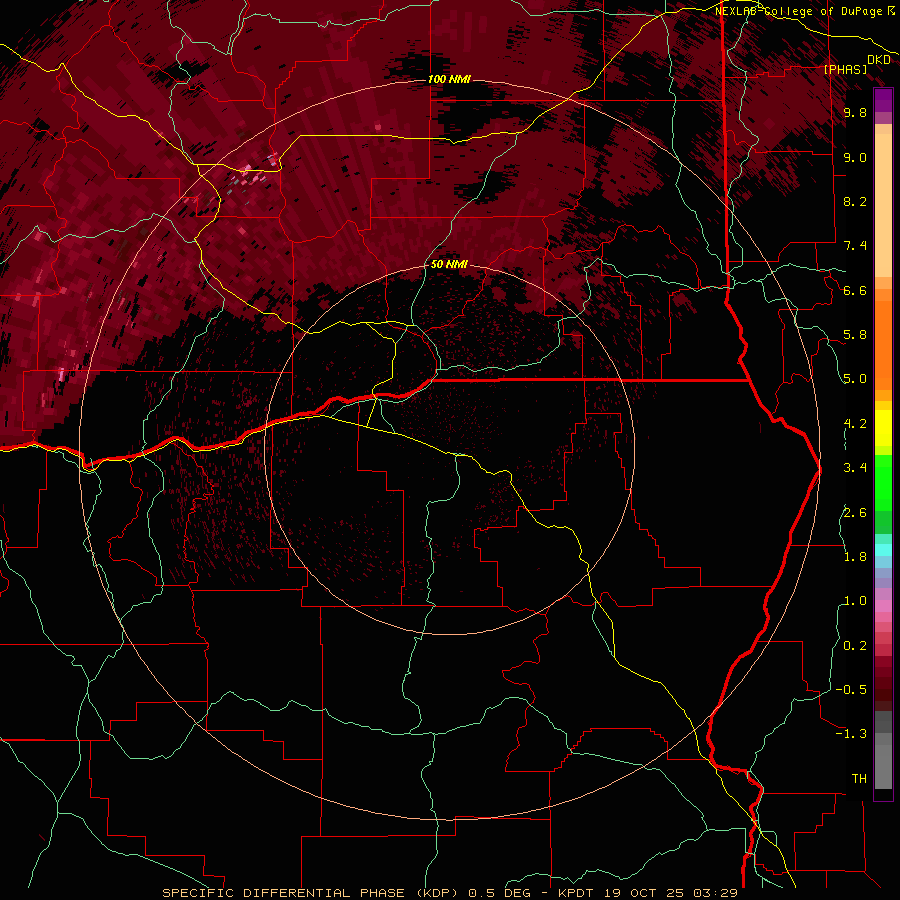The width and height of the screenshot is (900, 900).
Task: Click the 50 NMI range ring label
Action: click(449, 264)
